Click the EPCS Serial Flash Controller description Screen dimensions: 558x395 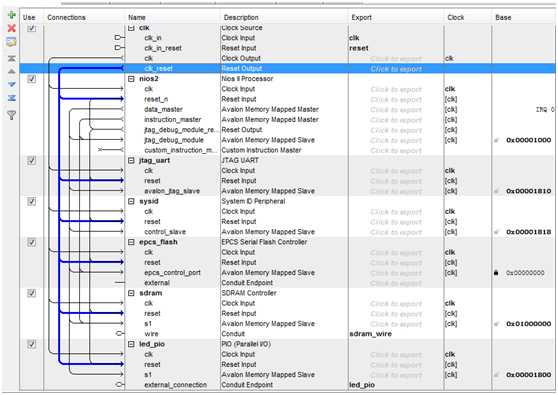[x=264, y=242]
